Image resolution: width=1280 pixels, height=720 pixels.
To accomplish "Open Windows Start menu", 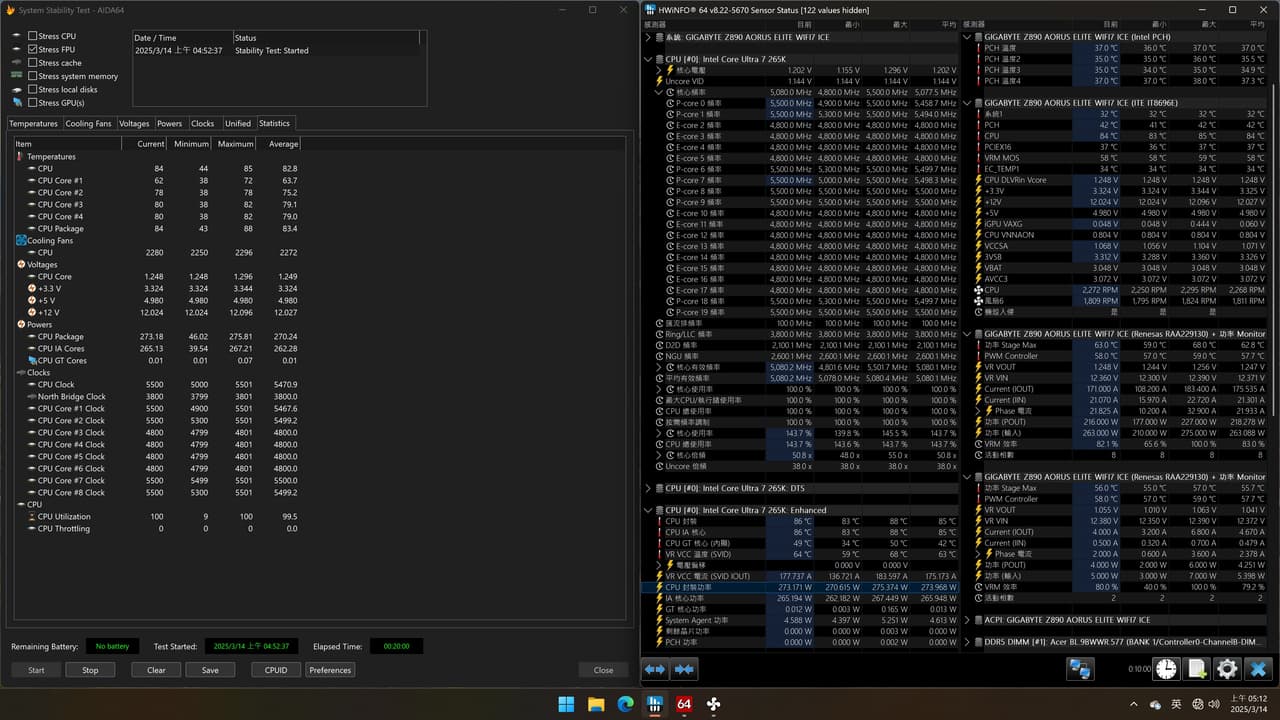I will pos(567,704).
